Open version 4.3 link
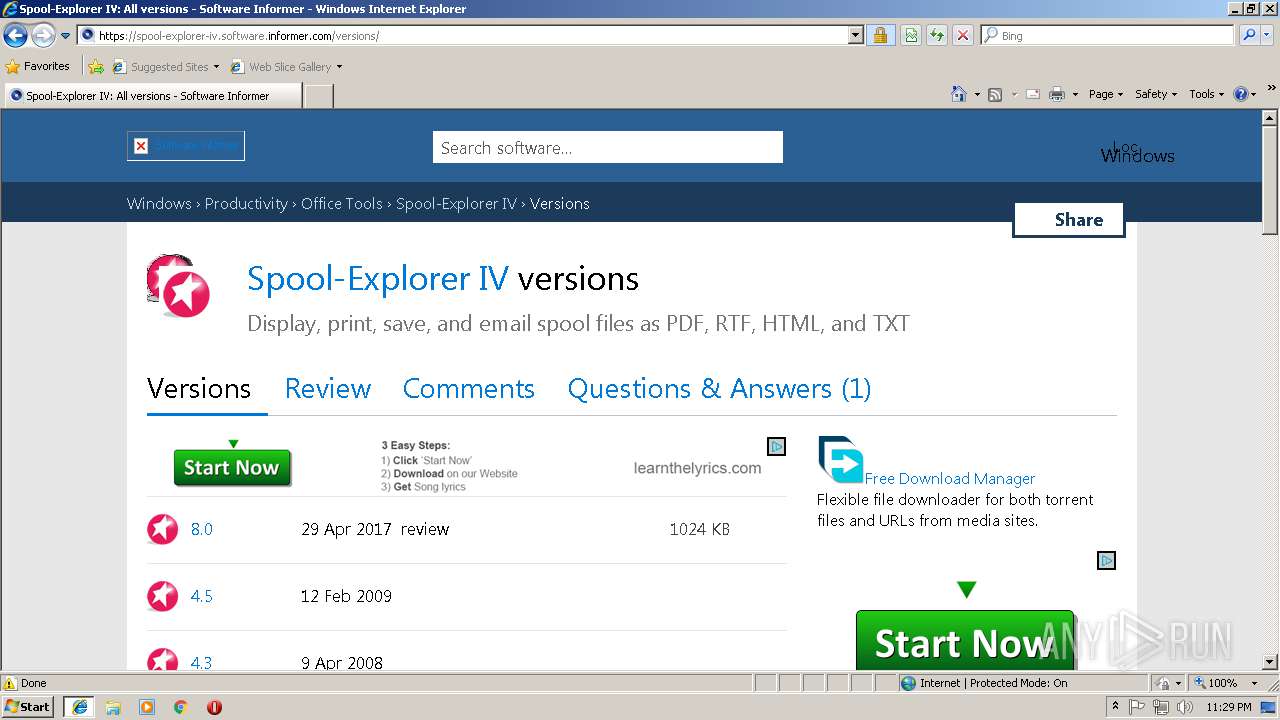 [x=202, y=662]
